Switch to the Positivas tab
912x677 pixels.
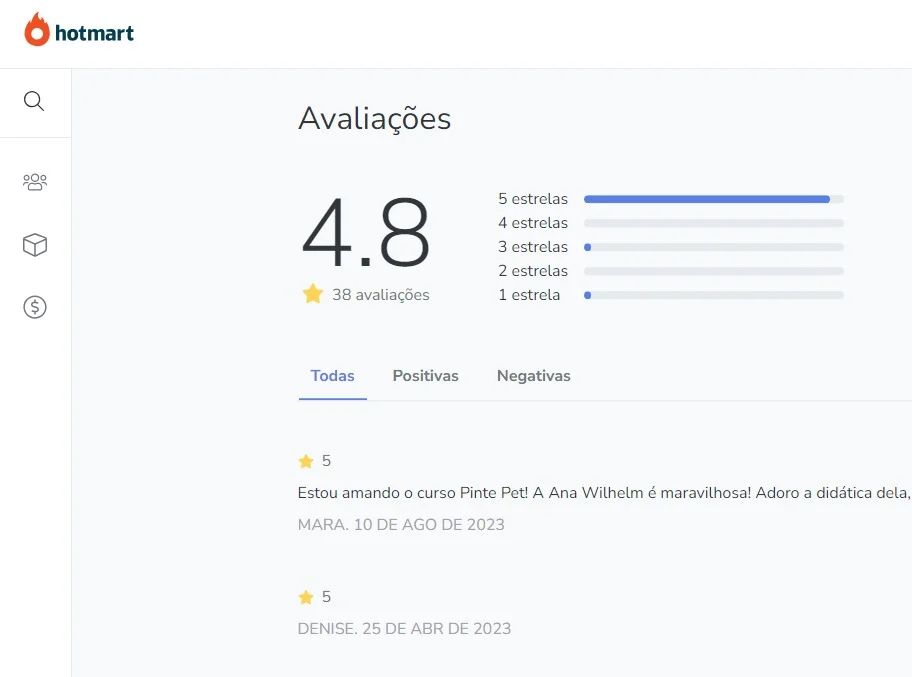(x=425, y=376)
